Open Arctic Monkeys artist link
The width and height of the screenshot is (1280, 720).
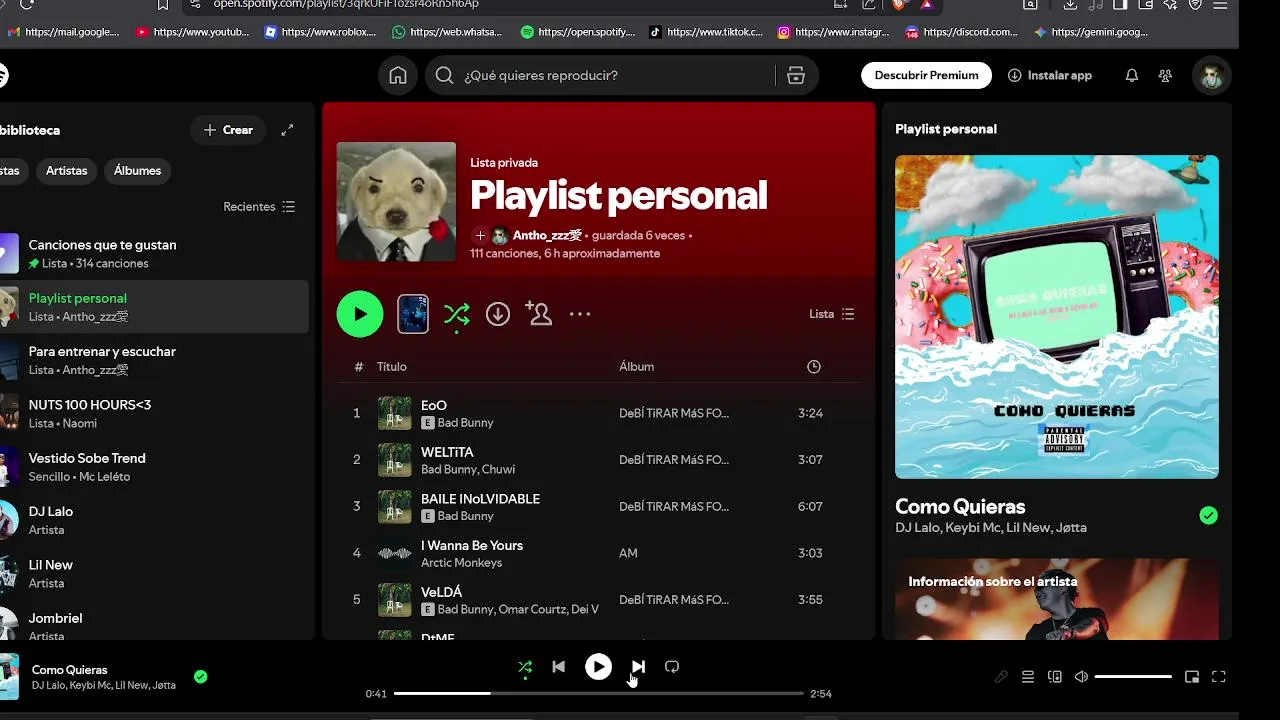[461, 563]
